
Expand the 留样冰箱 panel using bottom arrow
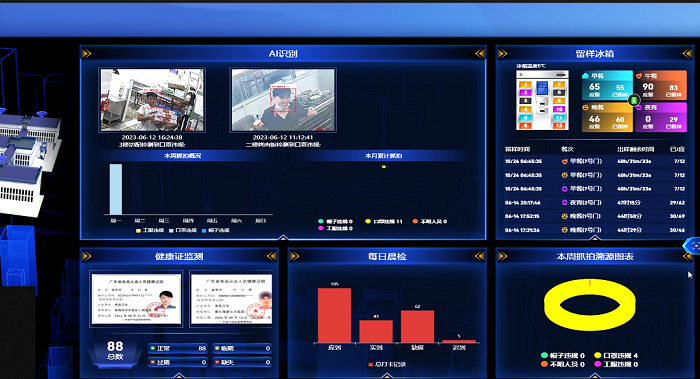click(x=595, y=238)
